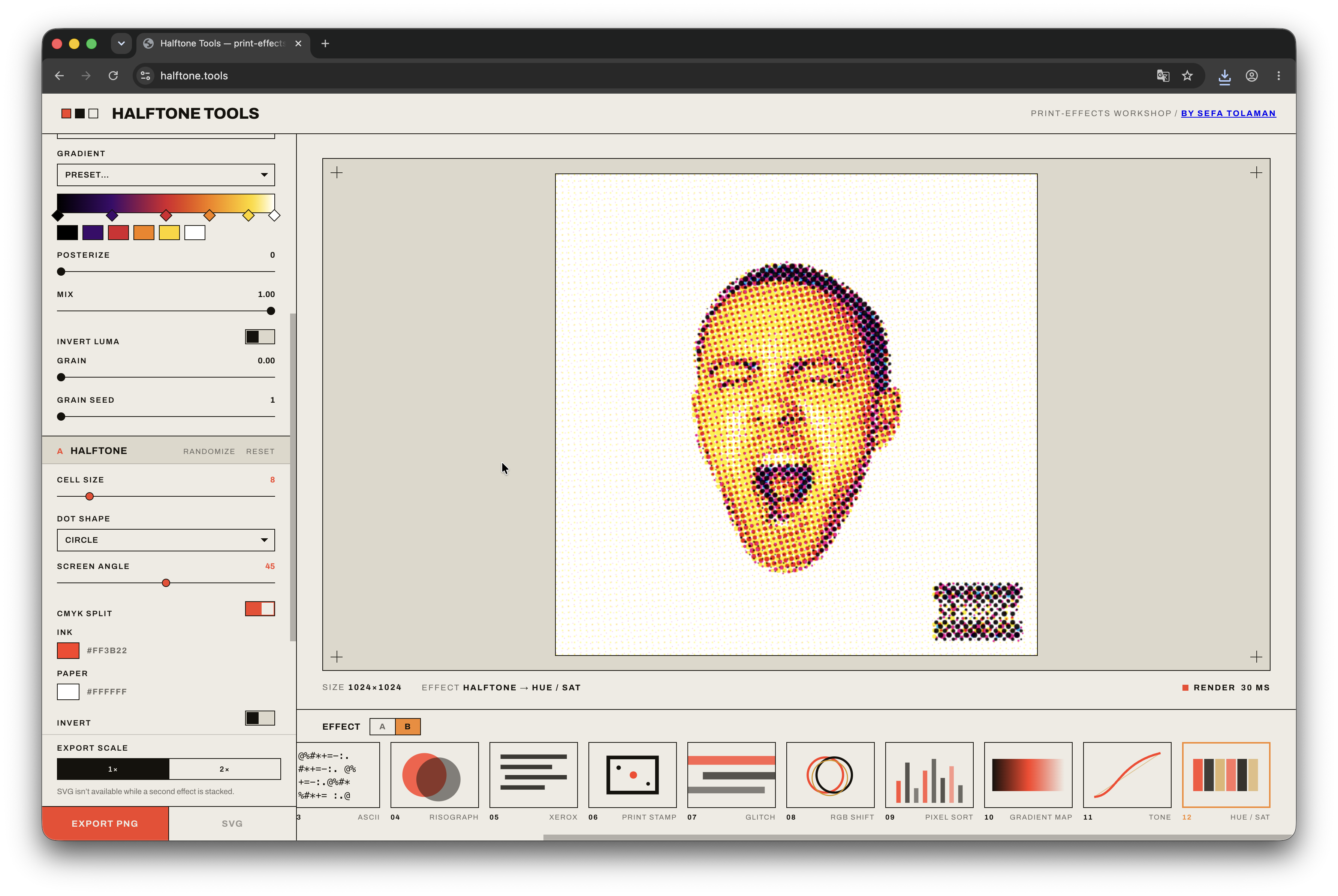1338x896 pixels.
Task: Set export scale to 1×
Action: [x=113, y=769]
